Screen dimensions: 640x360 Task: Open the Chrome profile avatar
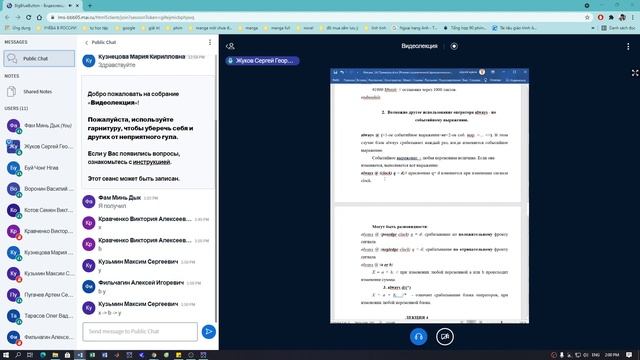pos(622,18)
